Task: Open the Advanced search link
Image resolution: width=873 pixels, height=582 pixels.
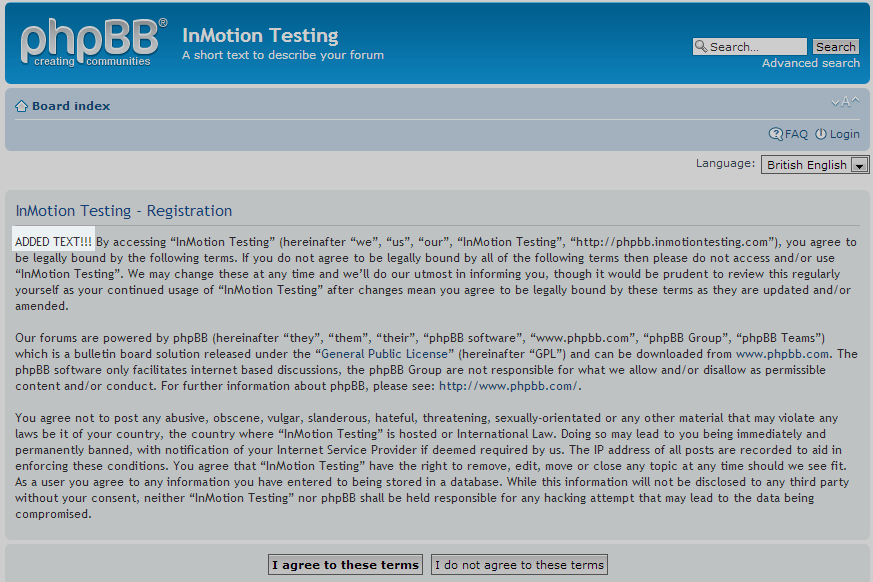Action: (x=811, y=63)
